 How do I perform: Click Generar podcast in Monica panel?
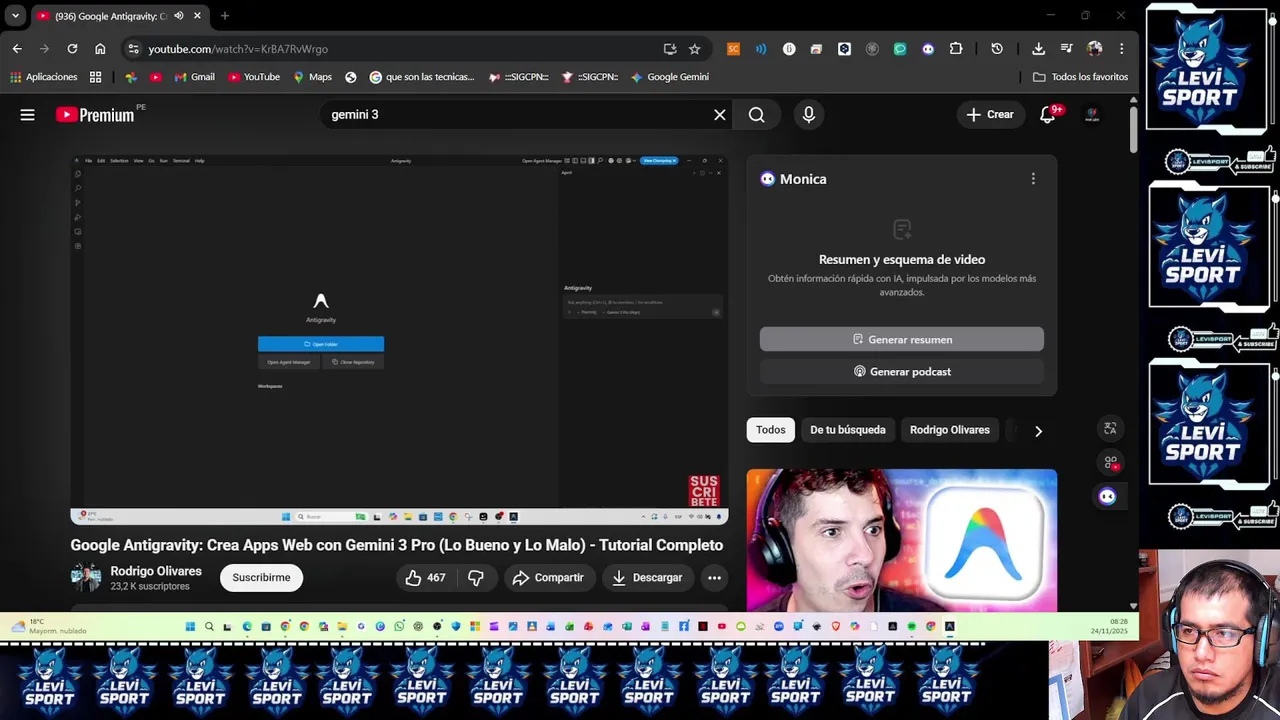(902, 372)
